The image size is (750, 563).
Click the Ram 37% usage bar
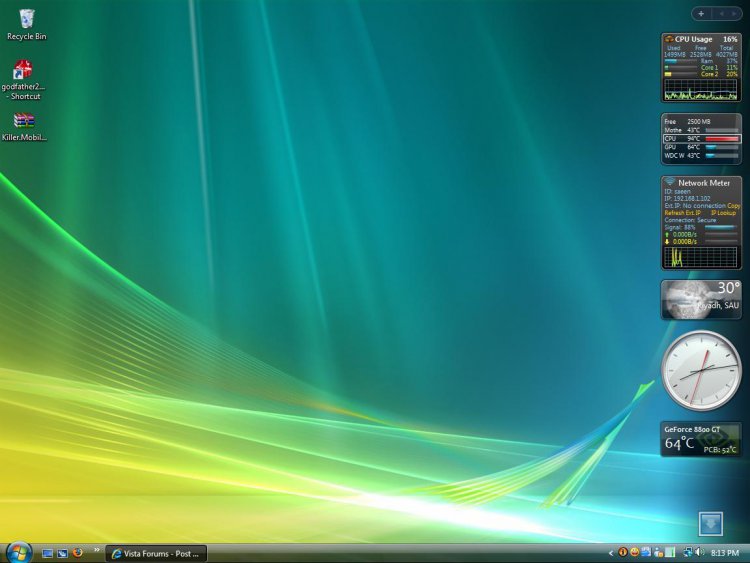[681, 61]
